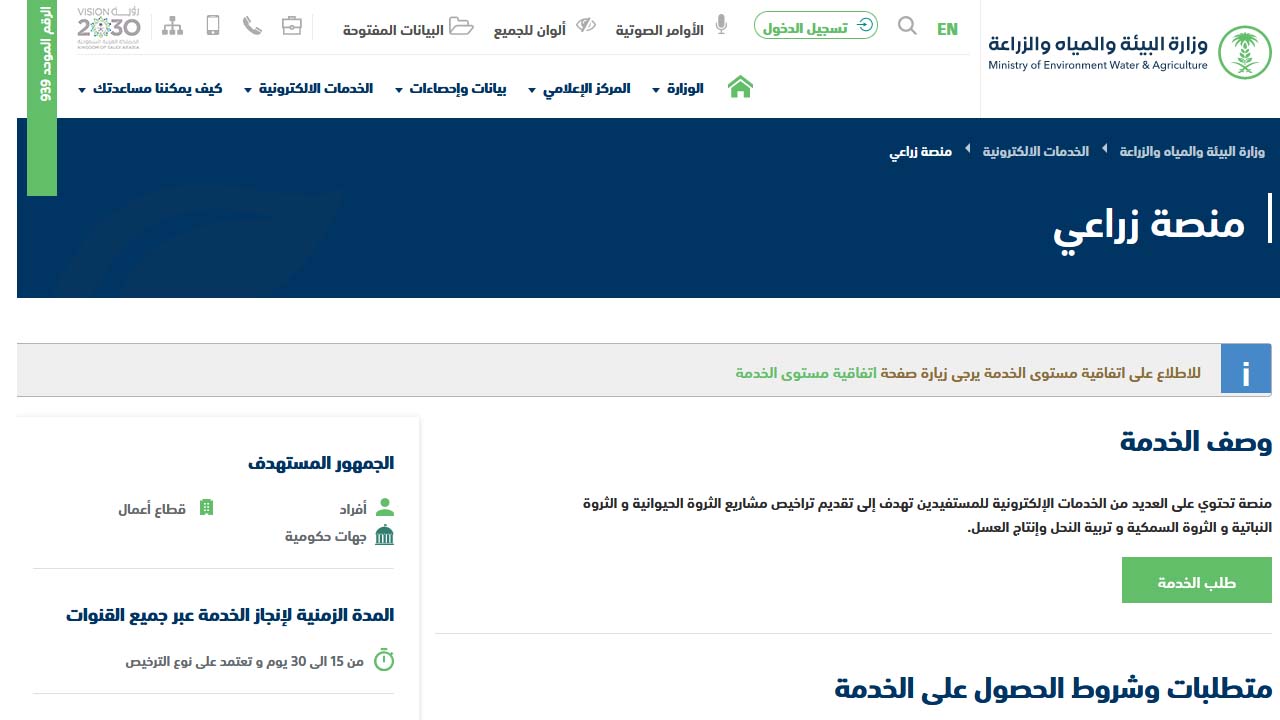Click الأوامر الصوتية text link
Viewport: 1280px width, 720px height.
(660, 30)
